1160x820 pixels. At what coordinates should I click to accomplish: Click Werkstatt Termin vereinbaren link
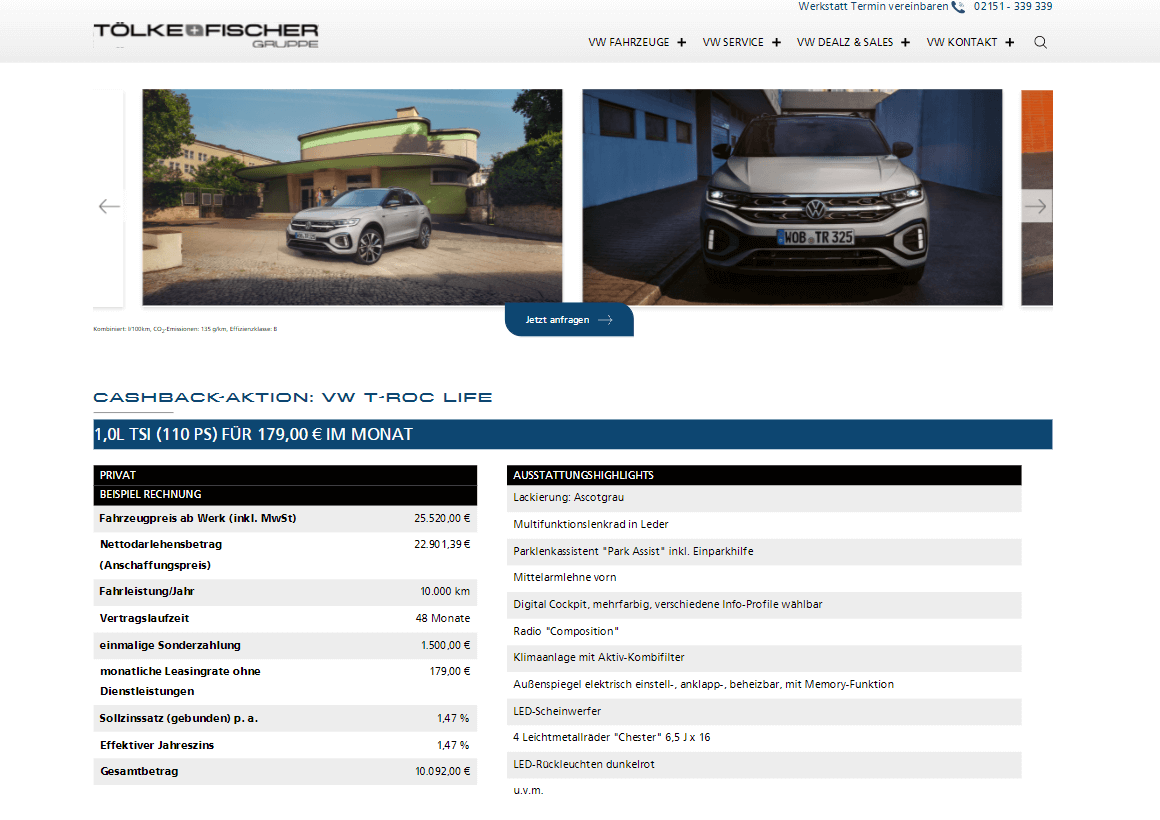tap(873, 7)
